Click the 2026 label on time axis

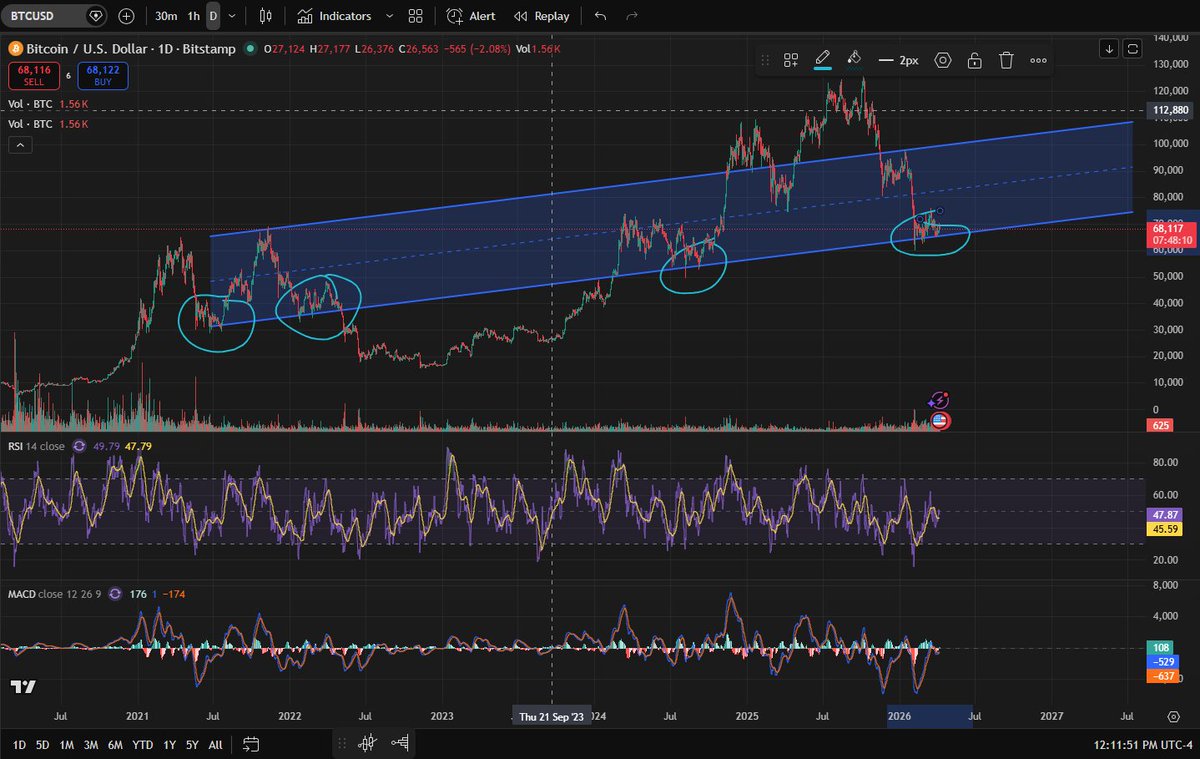click(900, 716)
